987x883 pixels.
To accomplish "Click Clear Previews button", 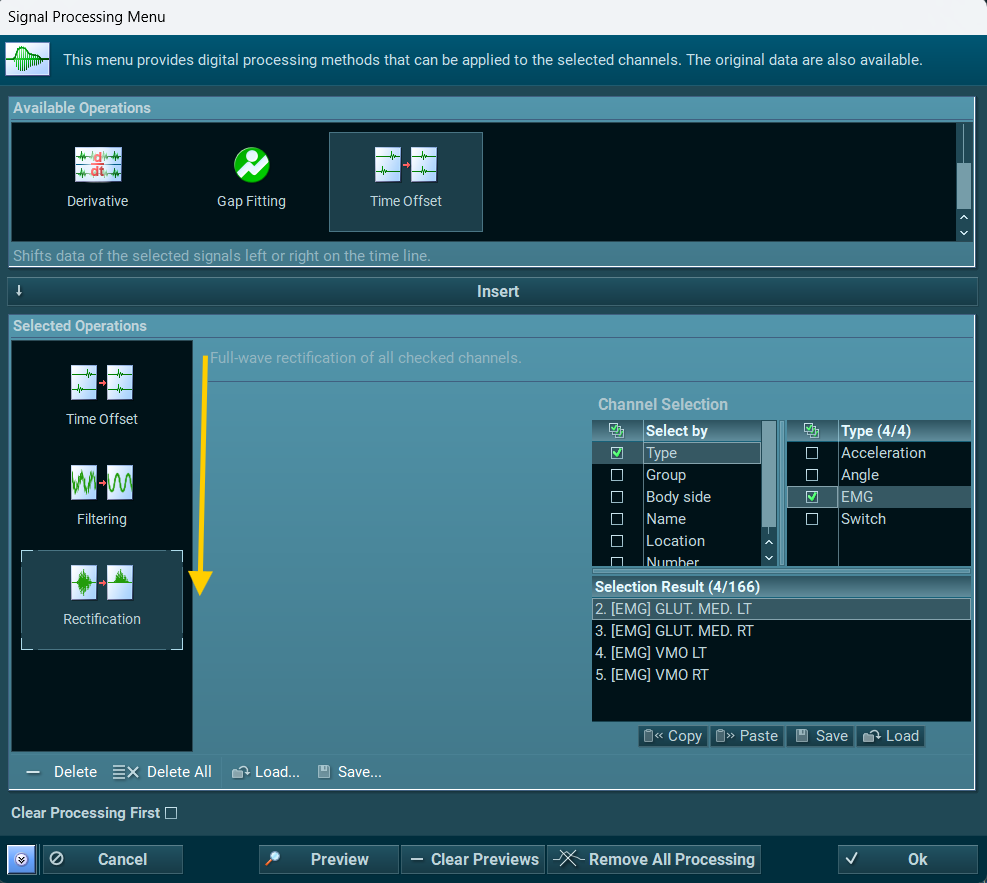I will (473, 859).
